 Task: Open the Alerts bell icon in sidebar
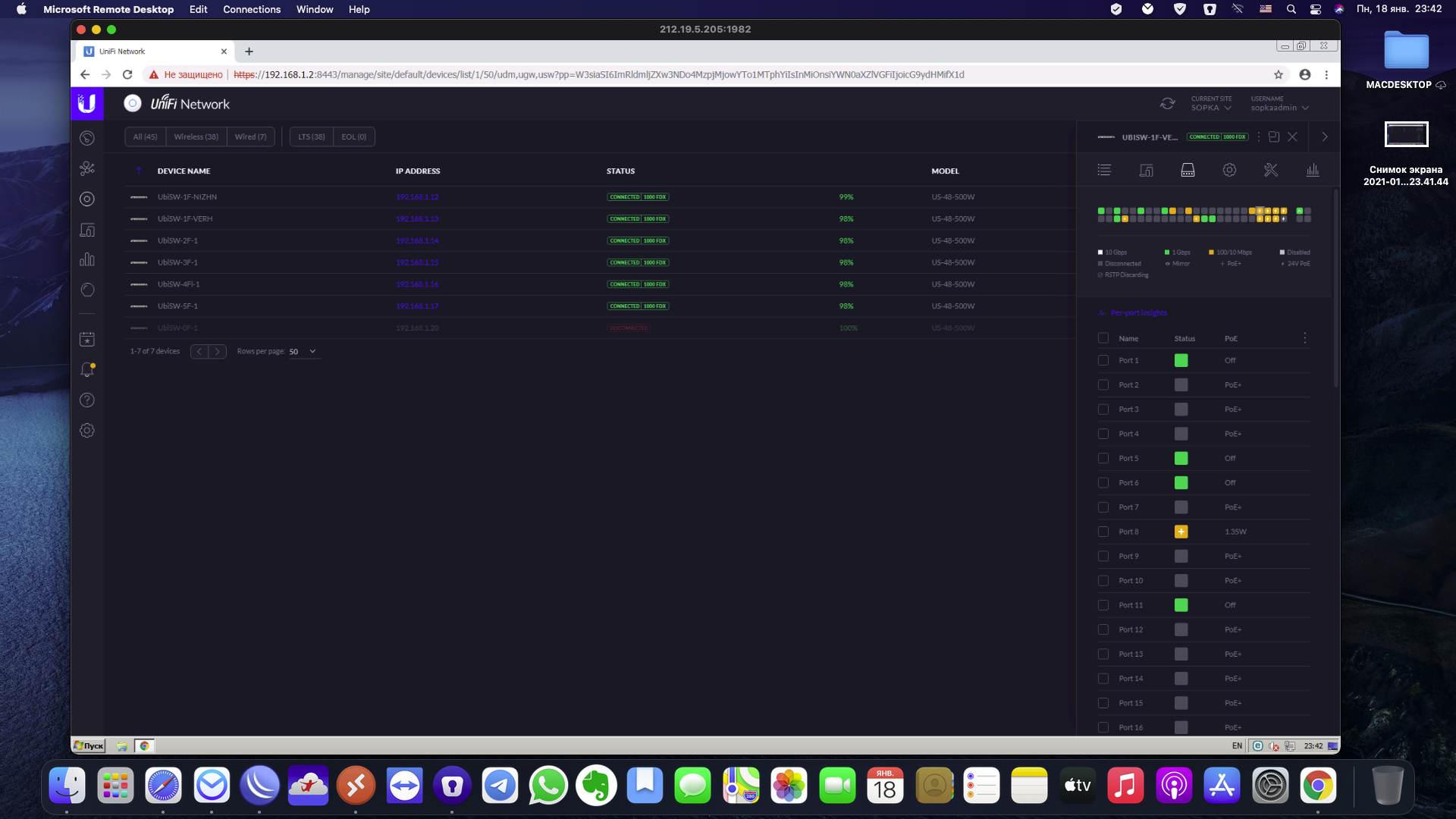[x=87, y=370]
